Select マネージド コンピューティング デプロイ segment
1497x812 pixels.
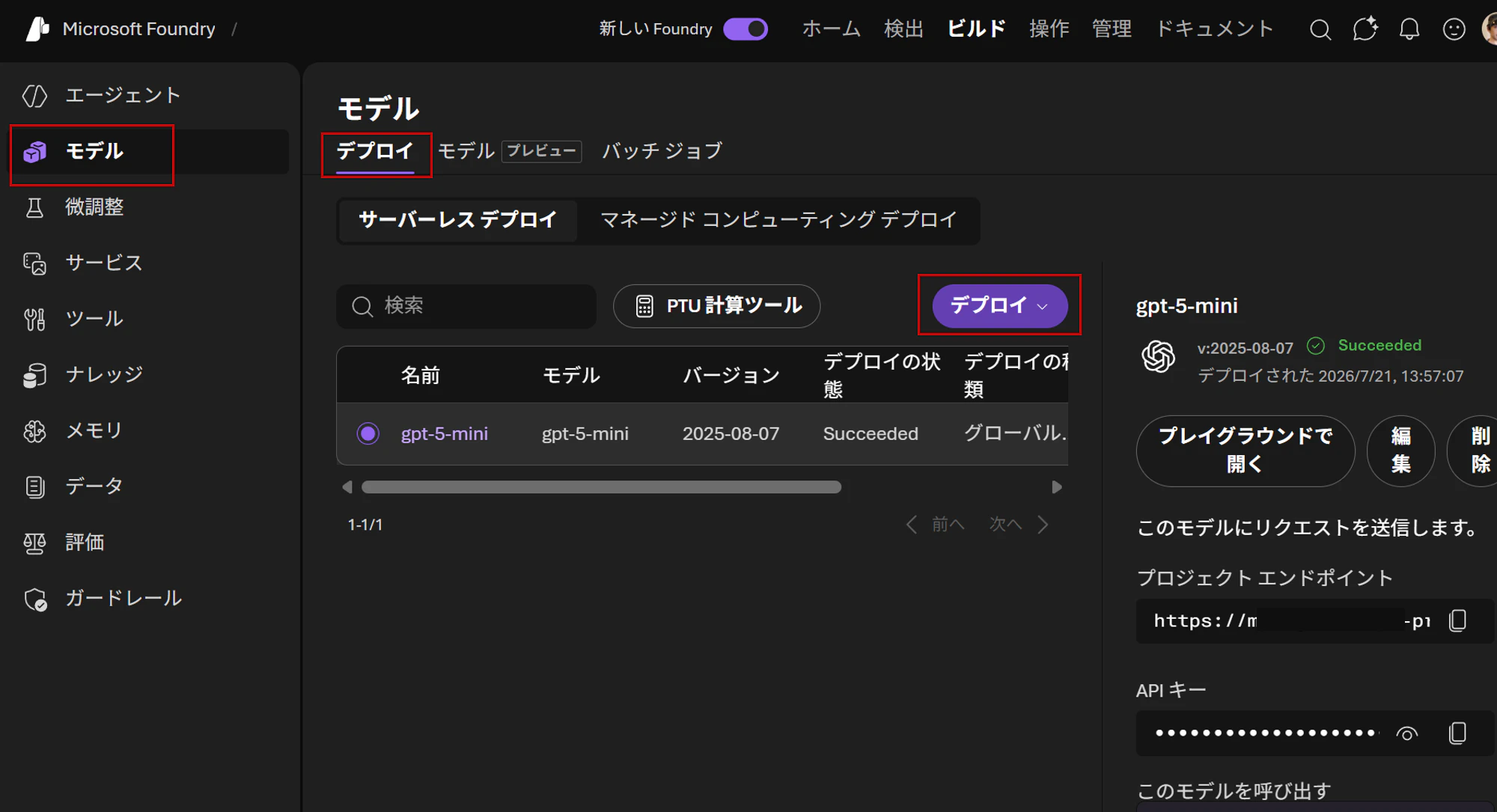778,220
